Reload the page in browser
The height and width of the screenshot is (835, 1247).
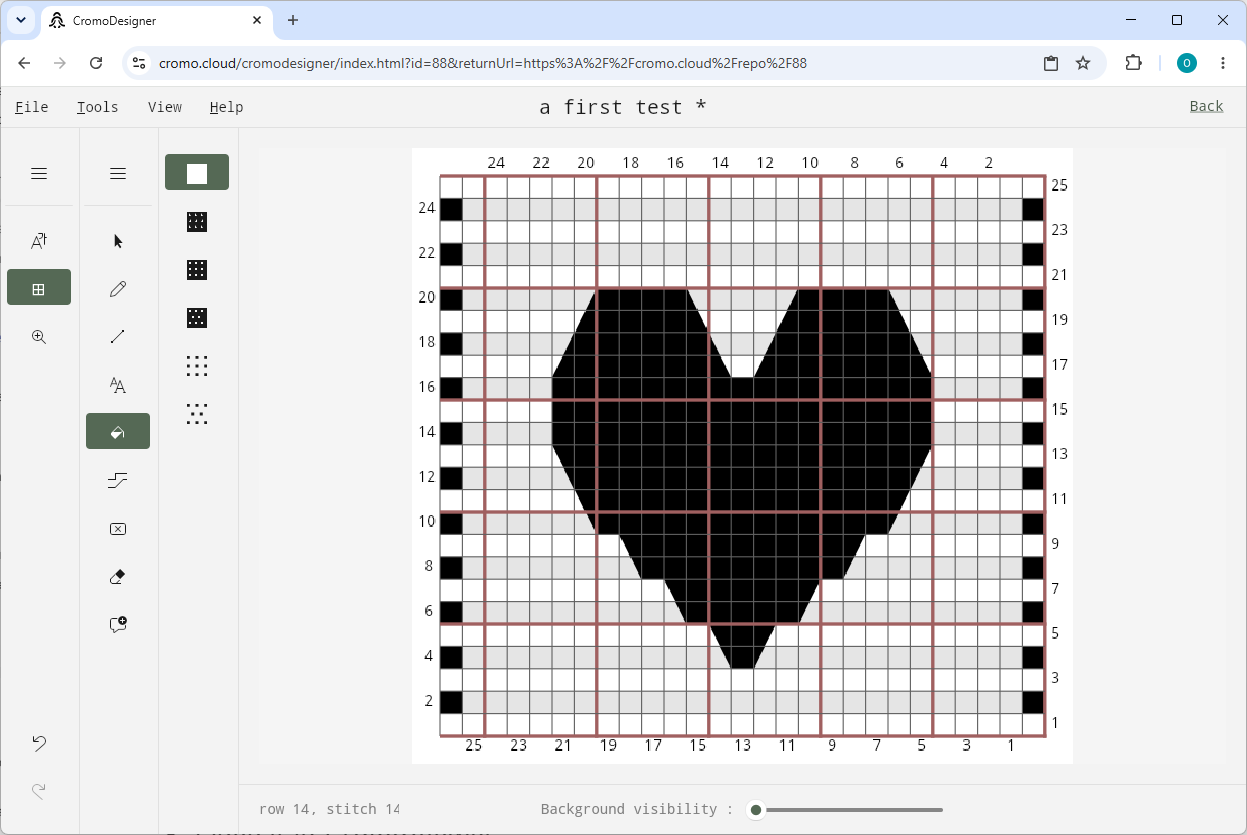click(x=96, y=63)
